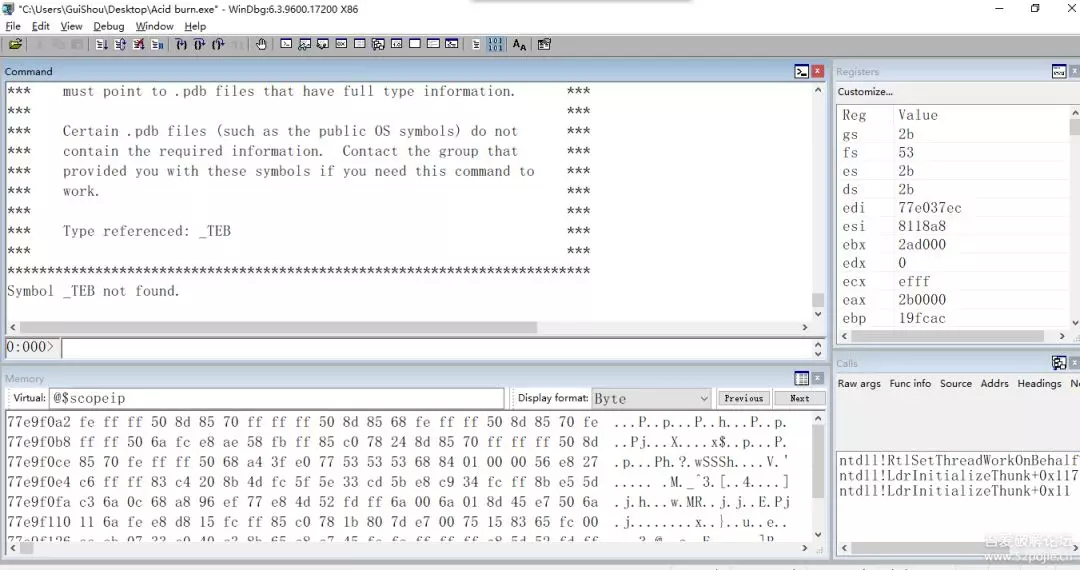Open the File menu
The height and width of the screenshot is (570, 1080).
pyautogui.click(x=13, y=26)
